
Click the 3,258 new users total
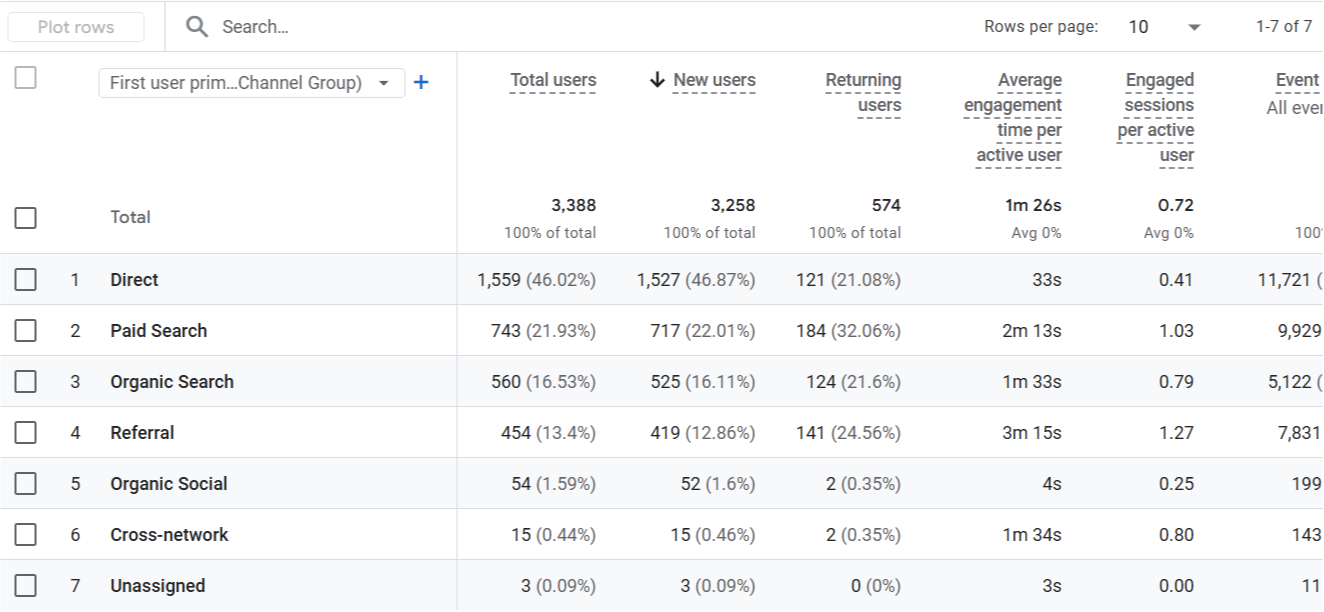733,205
